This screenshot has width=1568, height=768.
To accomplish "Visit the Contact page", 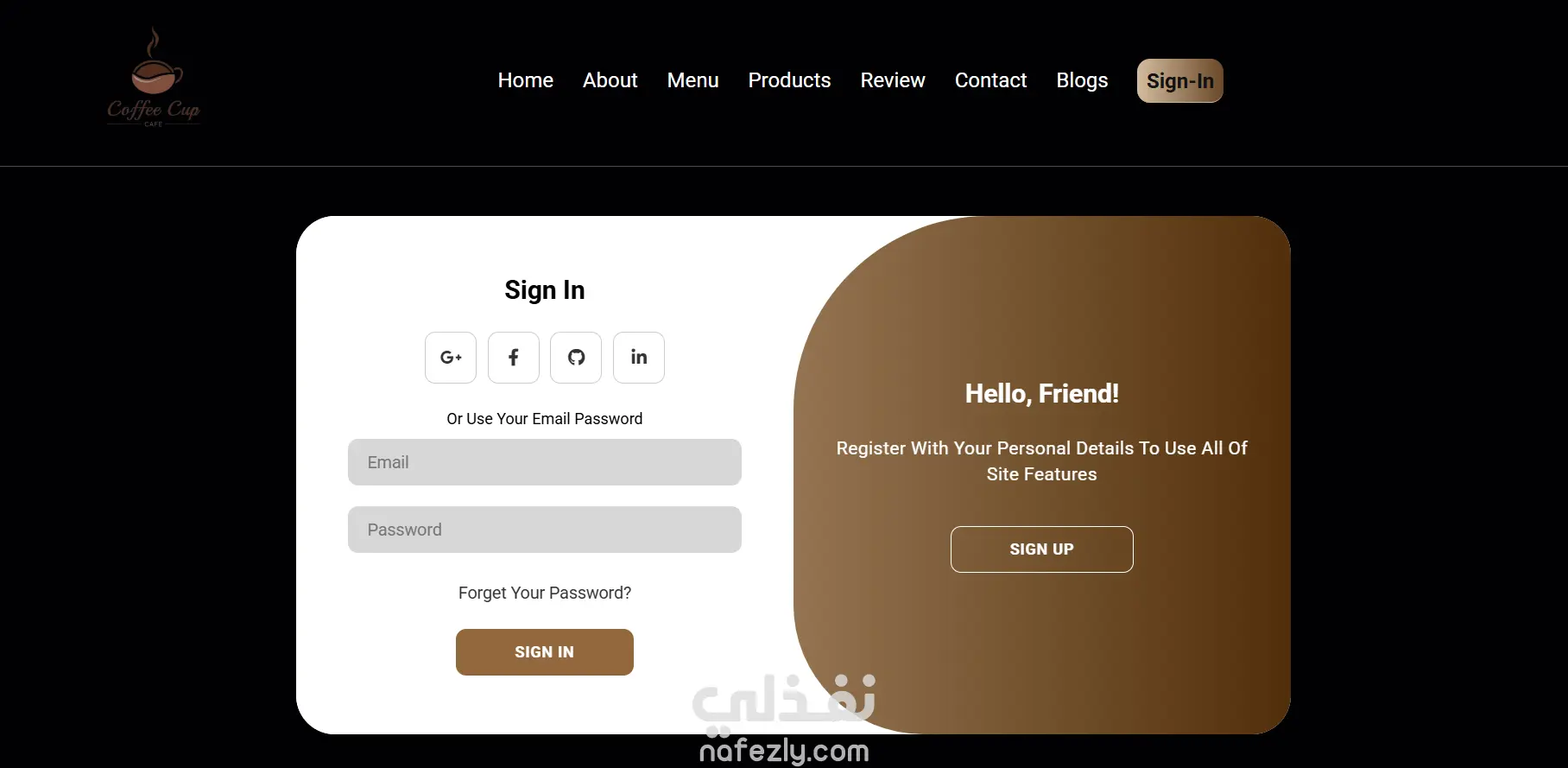I will click(x=991, y=80).
